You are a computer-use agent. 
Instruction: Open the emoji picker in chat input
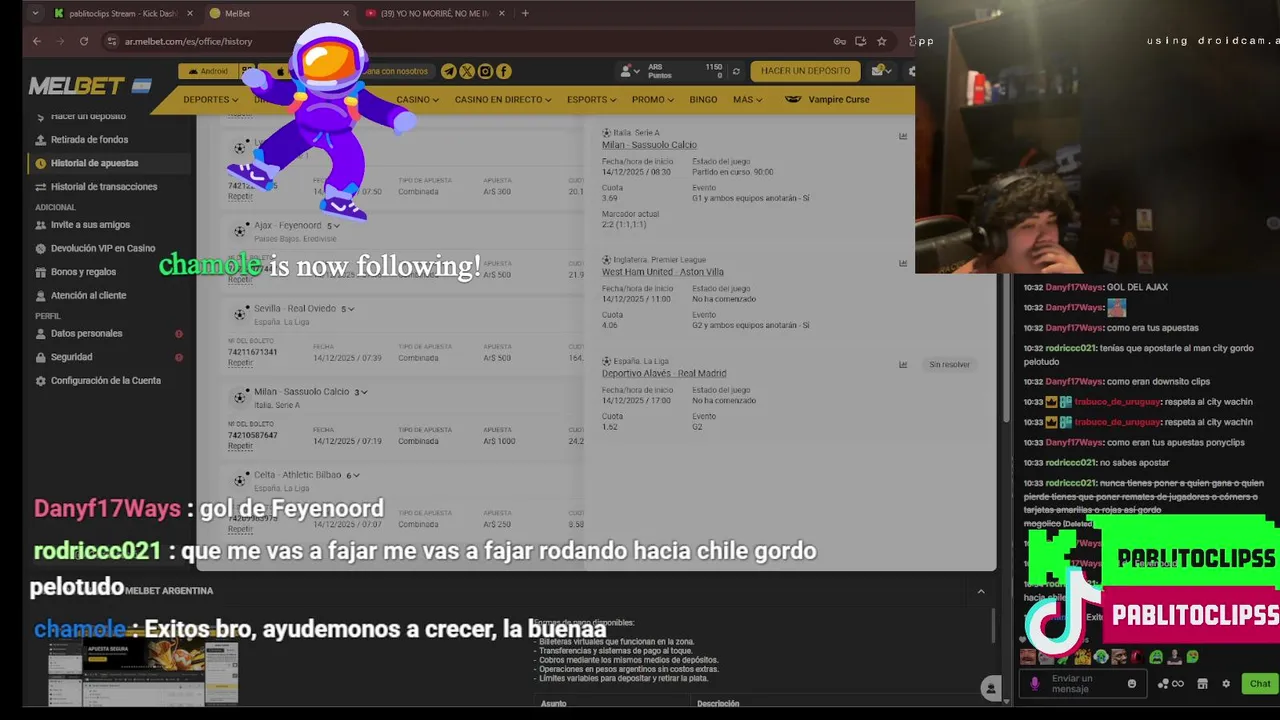[1132, 684]
